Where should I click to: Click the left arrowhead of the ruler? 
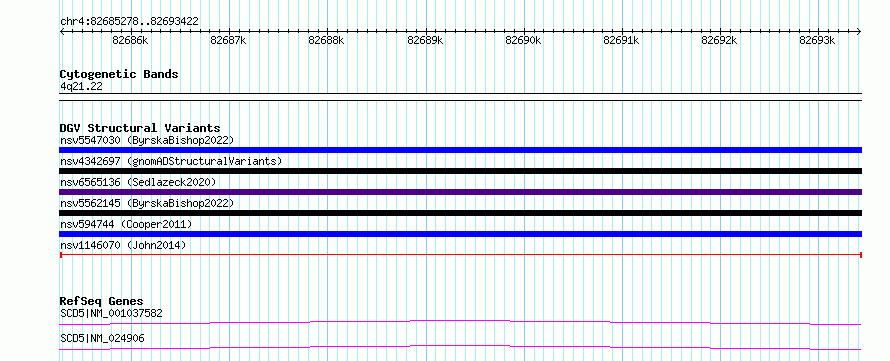(x=62, y=32)
